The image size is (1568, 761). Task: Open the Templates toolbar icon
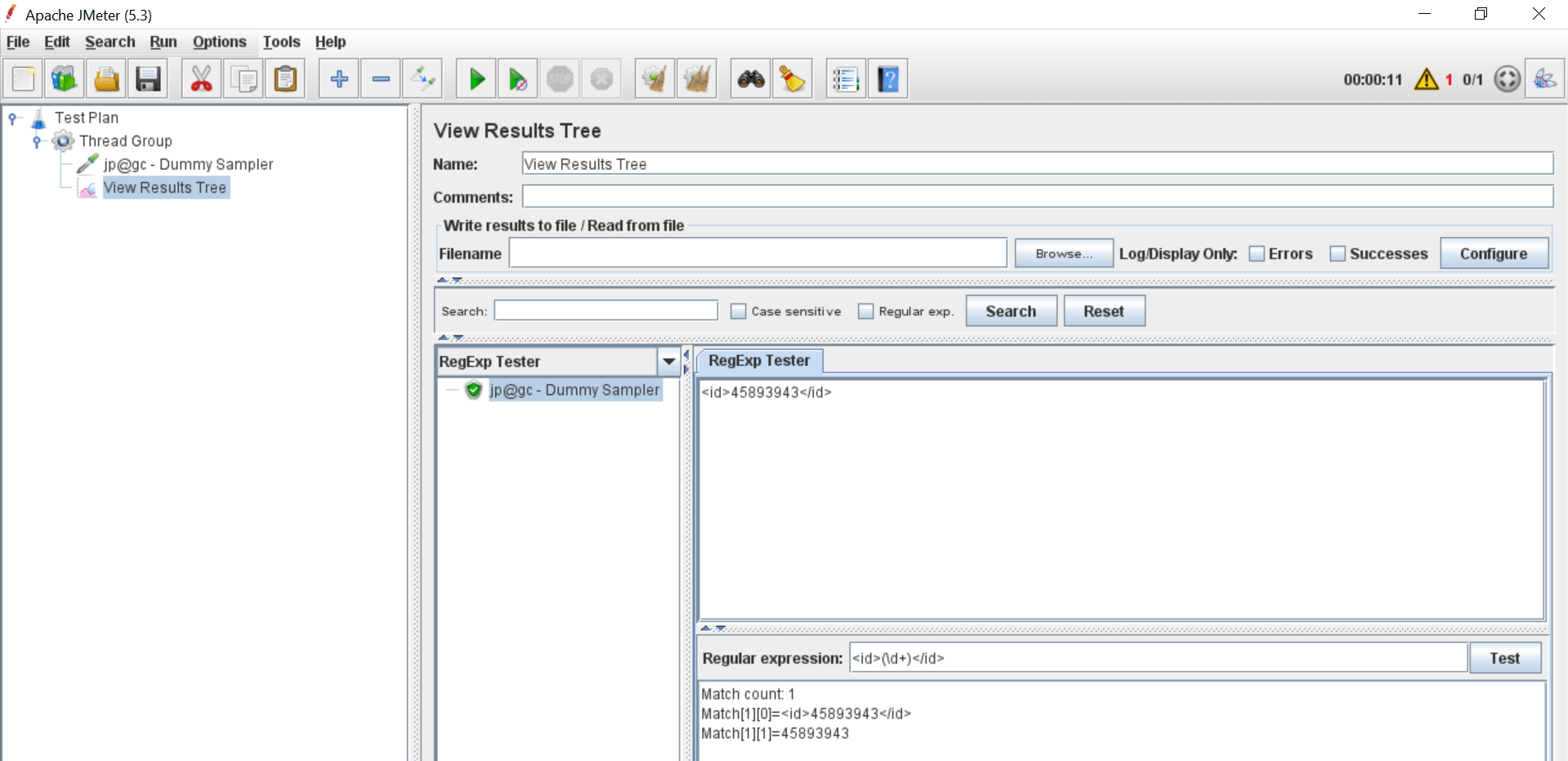click(x=65, y=79)
